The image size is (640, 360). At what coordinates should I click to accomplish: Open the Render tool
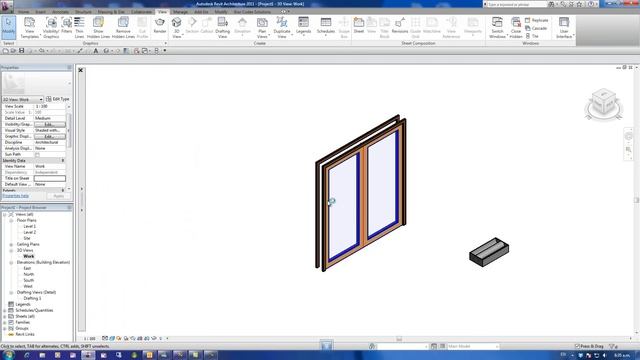tap(160, 25)
